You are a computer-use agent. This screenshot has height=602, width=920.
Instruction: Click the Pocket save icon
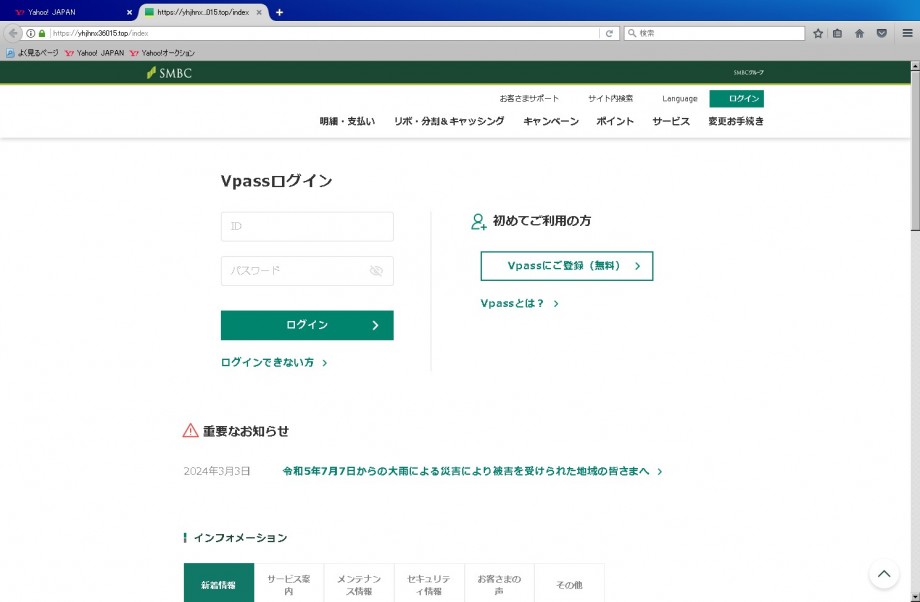[881, 33]
